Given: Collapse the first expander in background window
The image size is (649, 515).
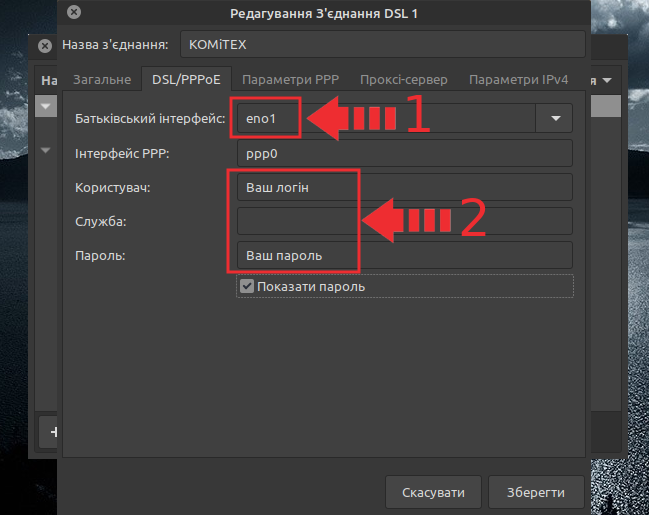Looking at the screenshot, I should [46, 106].
